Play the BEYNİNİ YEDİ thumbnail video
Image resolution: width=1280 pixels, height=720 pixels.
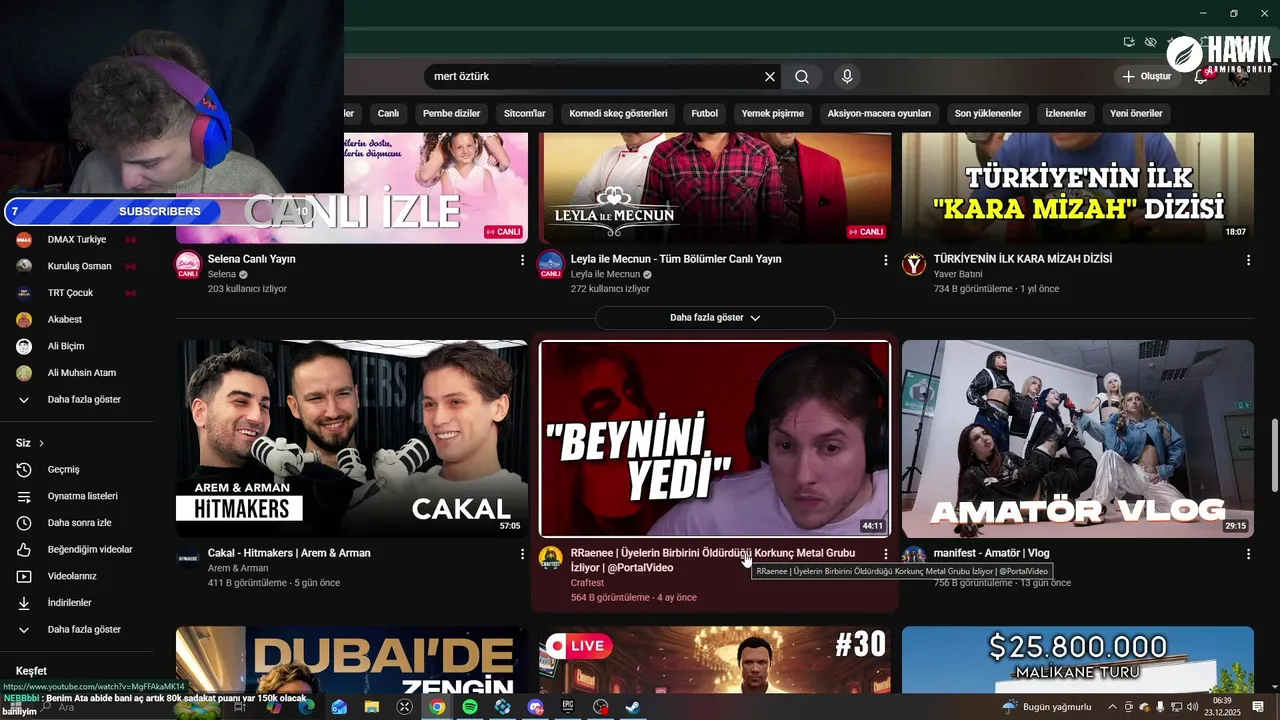(x=715, y=439)
